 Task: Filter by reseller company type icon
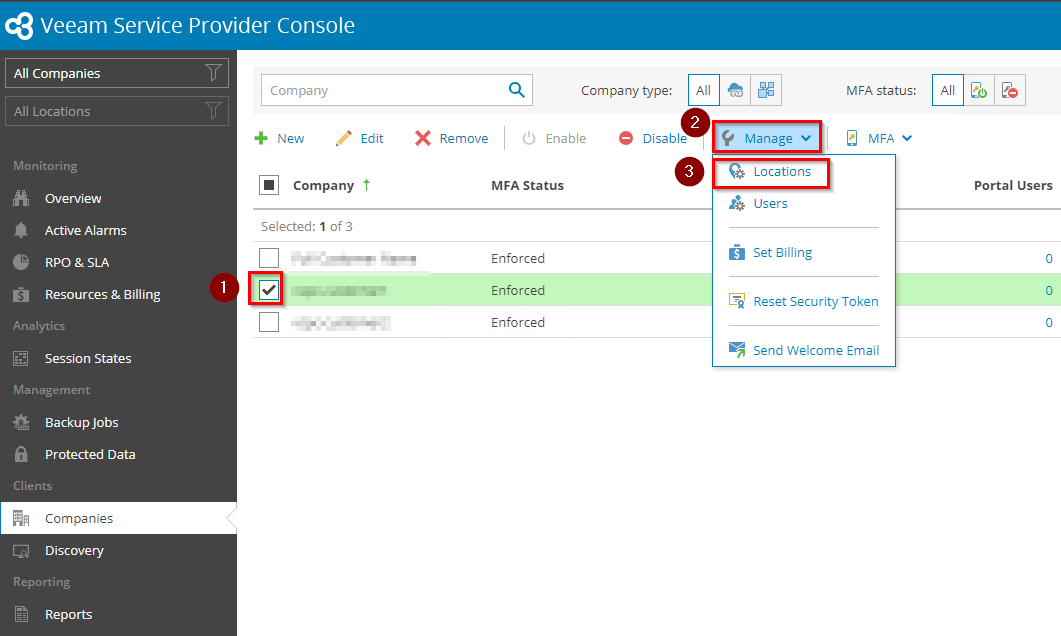pos(766,90)
